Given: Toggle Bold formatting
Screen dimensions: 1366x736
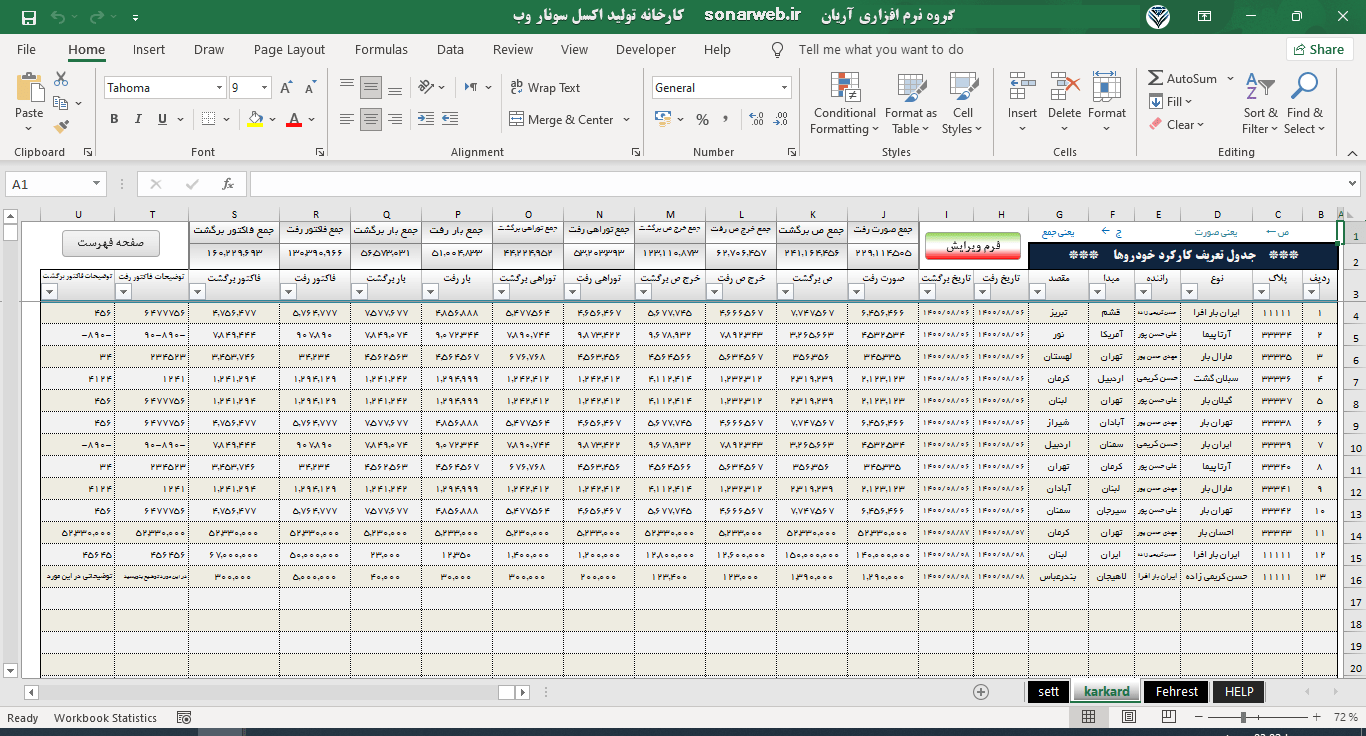Looking at the screenshot, I should click(114, 119).
